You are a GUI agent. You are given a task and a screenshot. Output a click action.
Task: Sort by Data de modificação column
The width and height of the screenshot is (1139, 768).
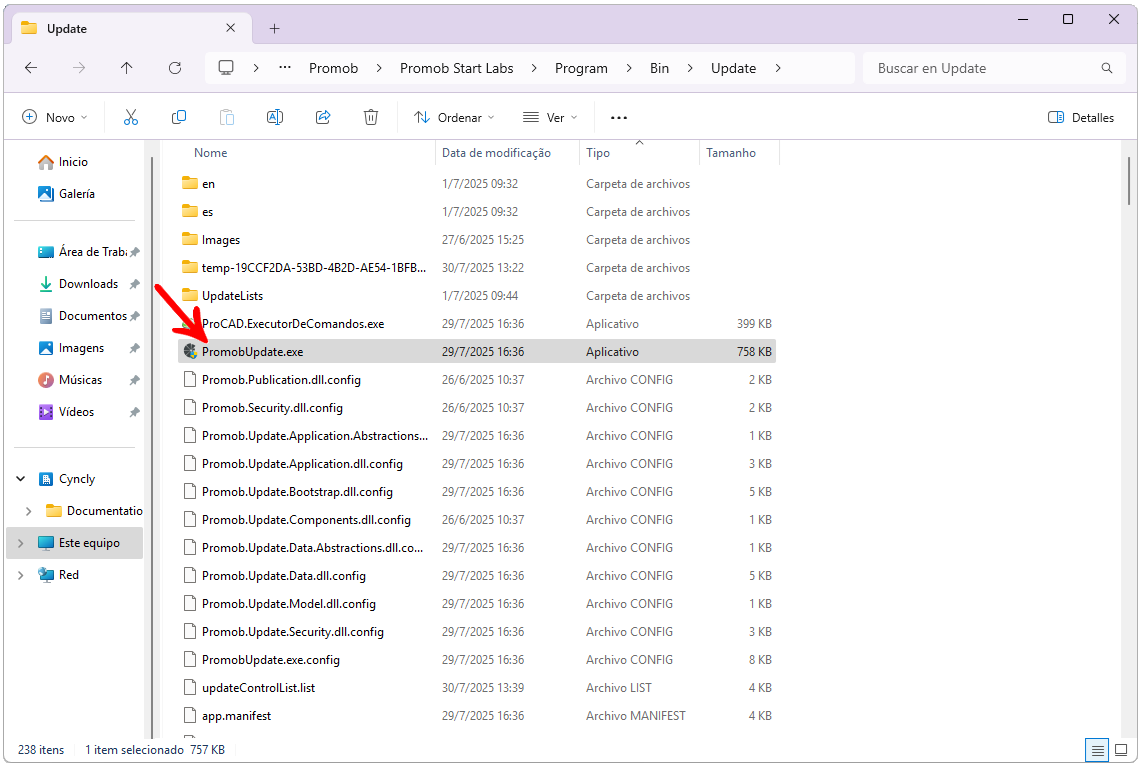coord(496,153)
